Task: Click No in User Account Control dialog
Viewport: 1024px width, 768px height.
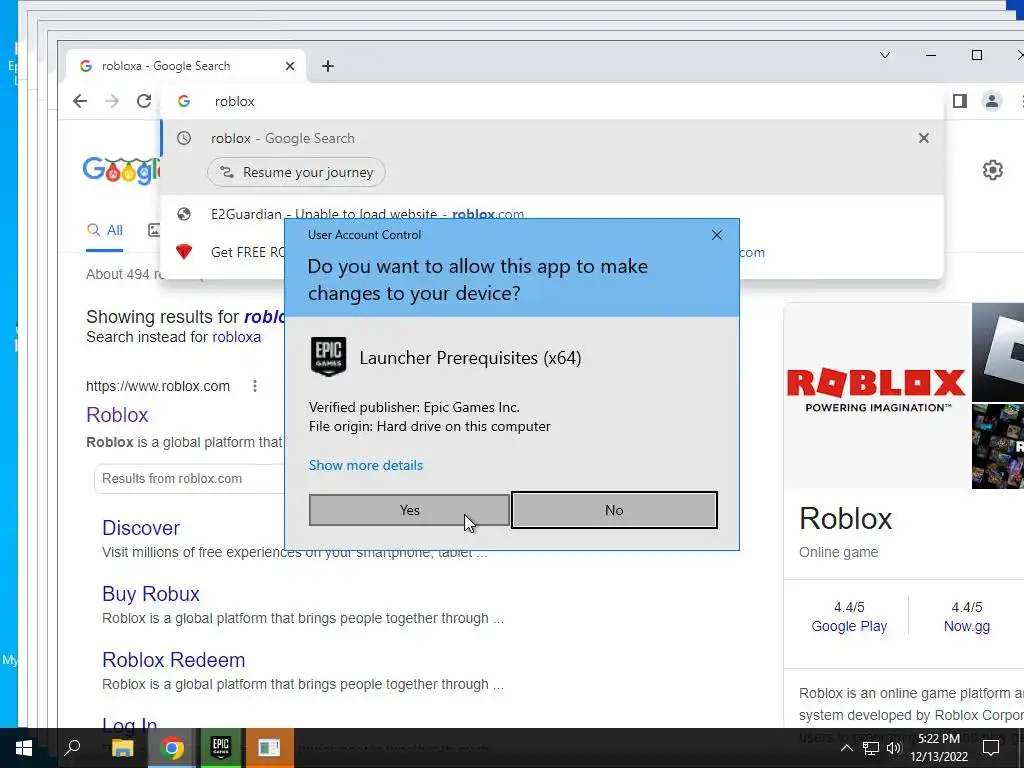Action: click(614, 510)
